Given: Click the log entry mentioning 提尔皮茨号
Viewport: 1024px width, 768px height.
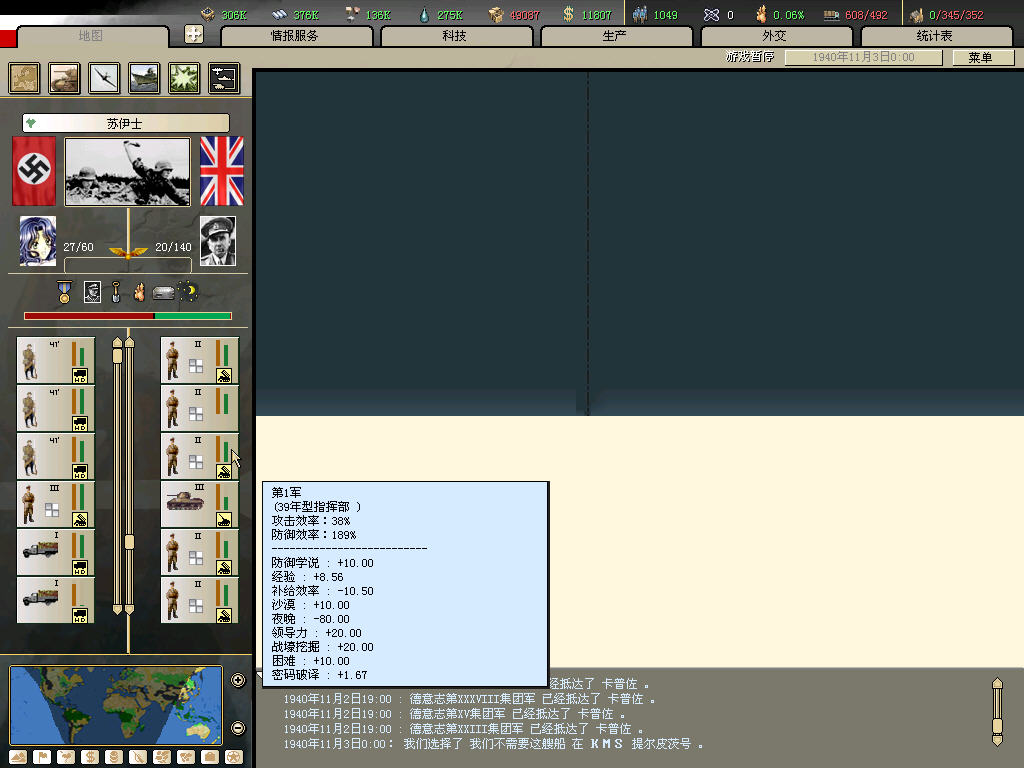Looking at the screenshot, I should point(493,744).
